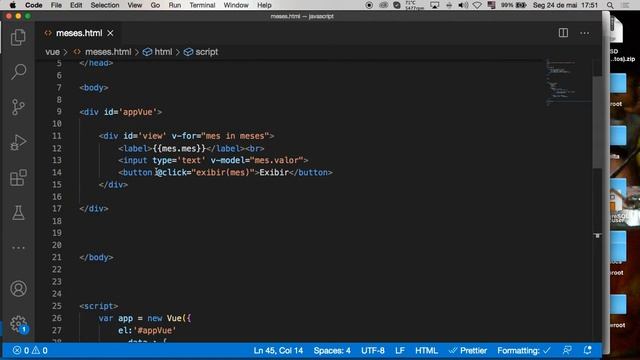Show additional views ellipsis in activity bar
Viewport: 640px width, 360px height.
(x=18, y=248)
